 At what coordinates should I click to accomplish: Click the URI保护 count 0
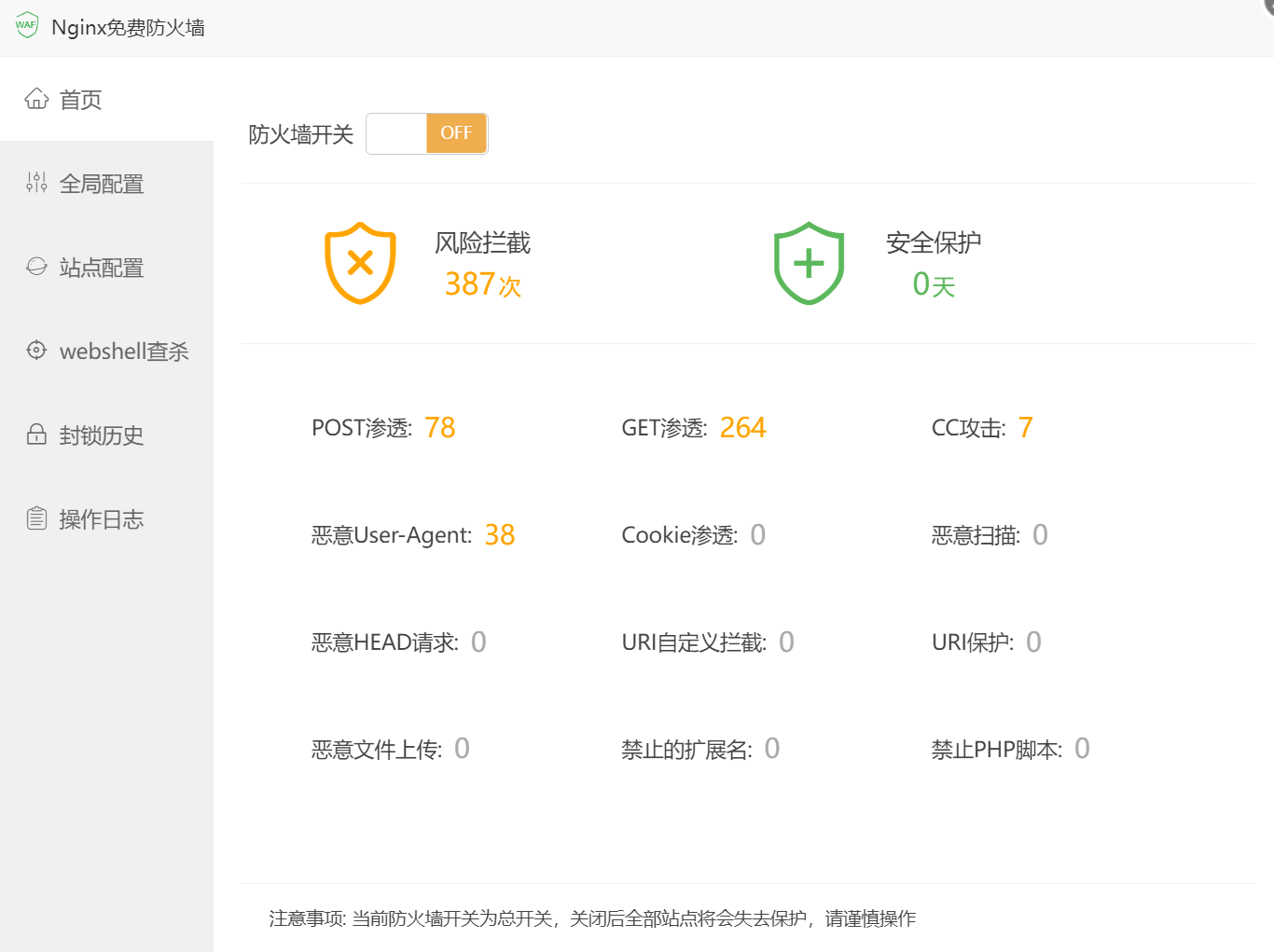(1034, 642)
